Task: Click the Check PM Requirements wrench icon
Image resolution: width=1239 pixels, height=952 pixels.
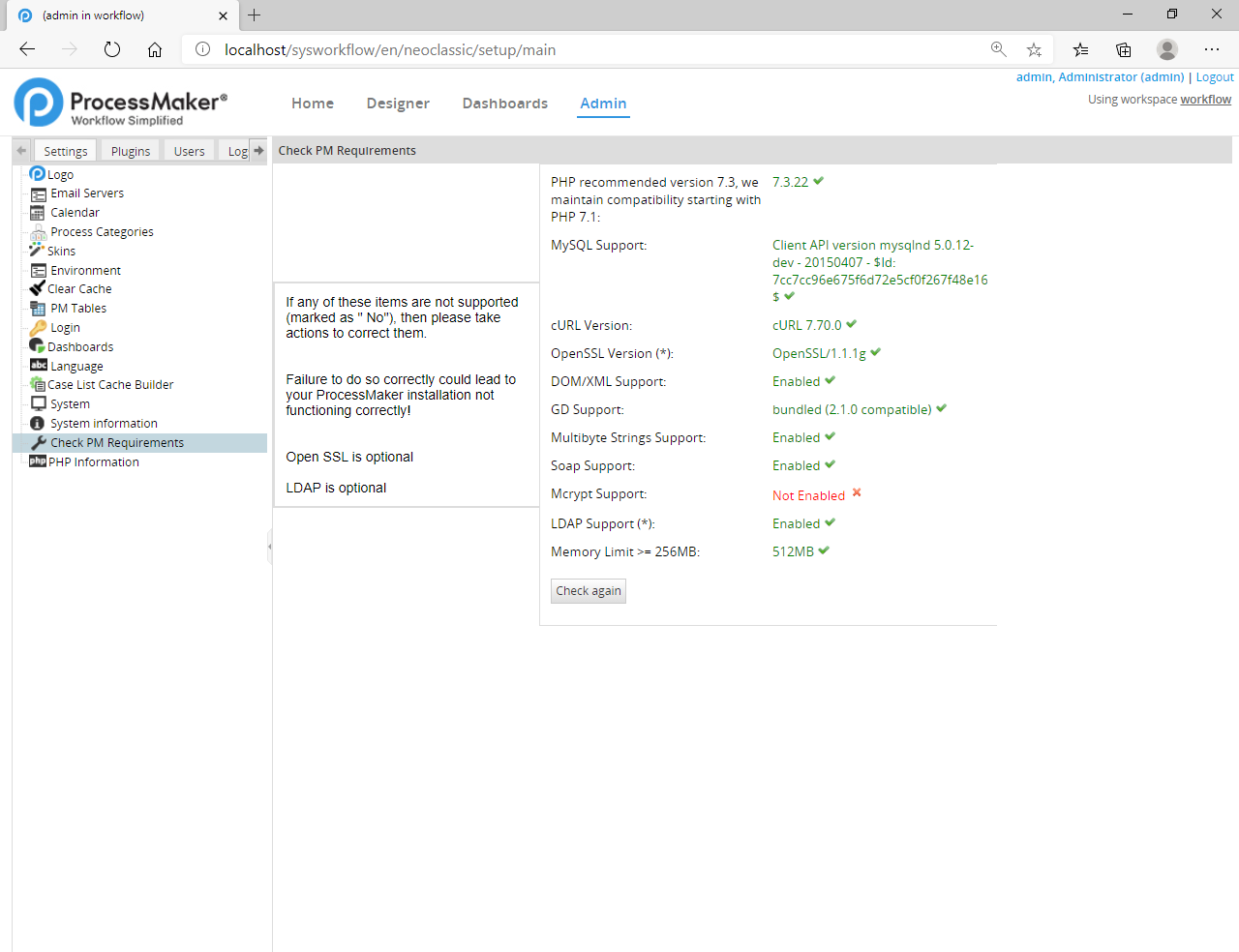Action: point(39,442)
